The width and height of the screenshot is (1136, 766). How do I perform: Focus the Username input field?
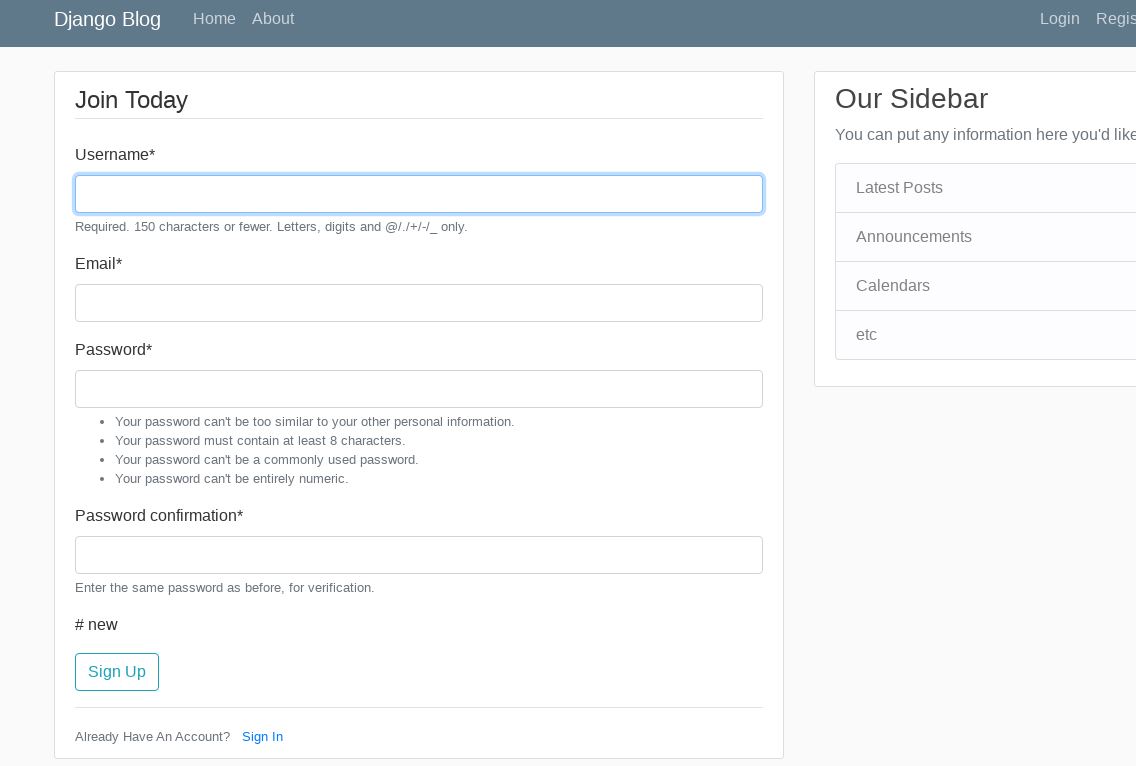pos(419,194)
